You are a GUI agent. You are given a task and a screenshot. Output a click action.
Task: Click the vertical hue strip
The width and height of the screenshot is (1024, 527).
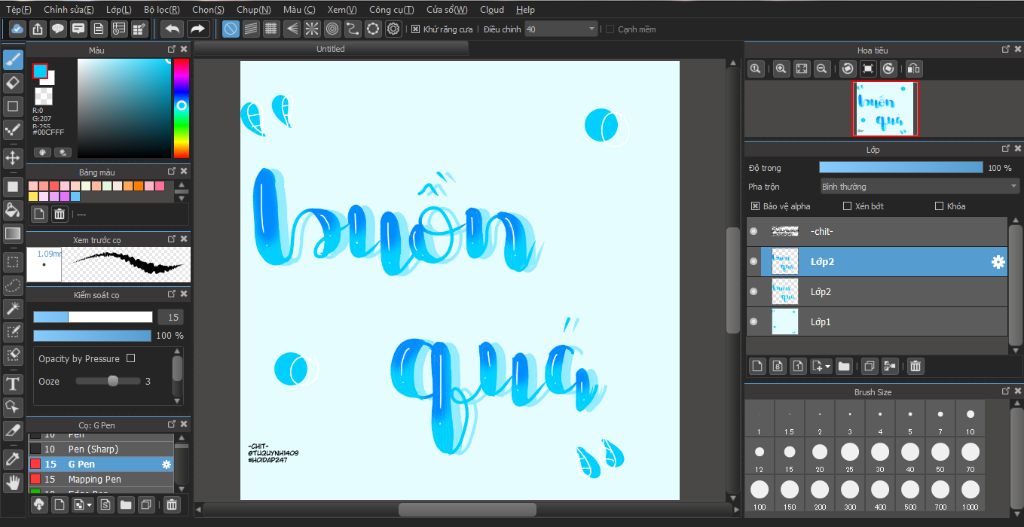181,108
